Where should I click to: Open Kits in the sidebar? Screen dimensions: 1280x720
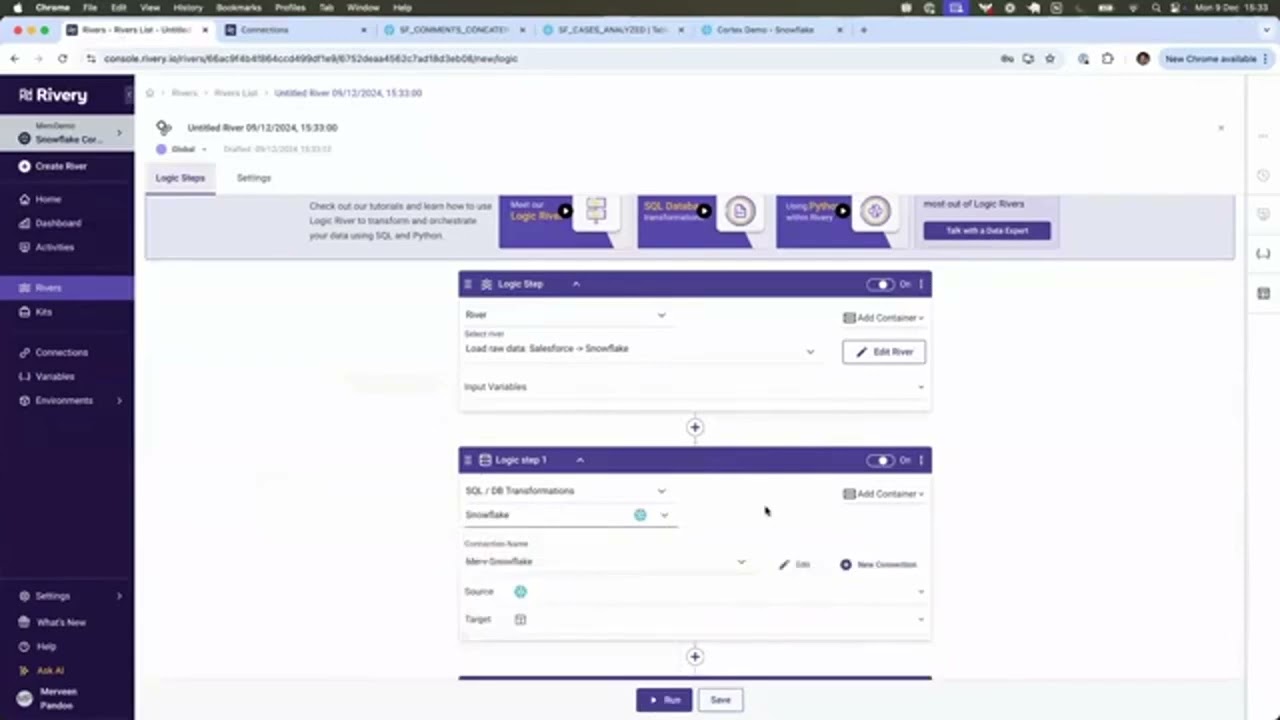tap(43, 312)
